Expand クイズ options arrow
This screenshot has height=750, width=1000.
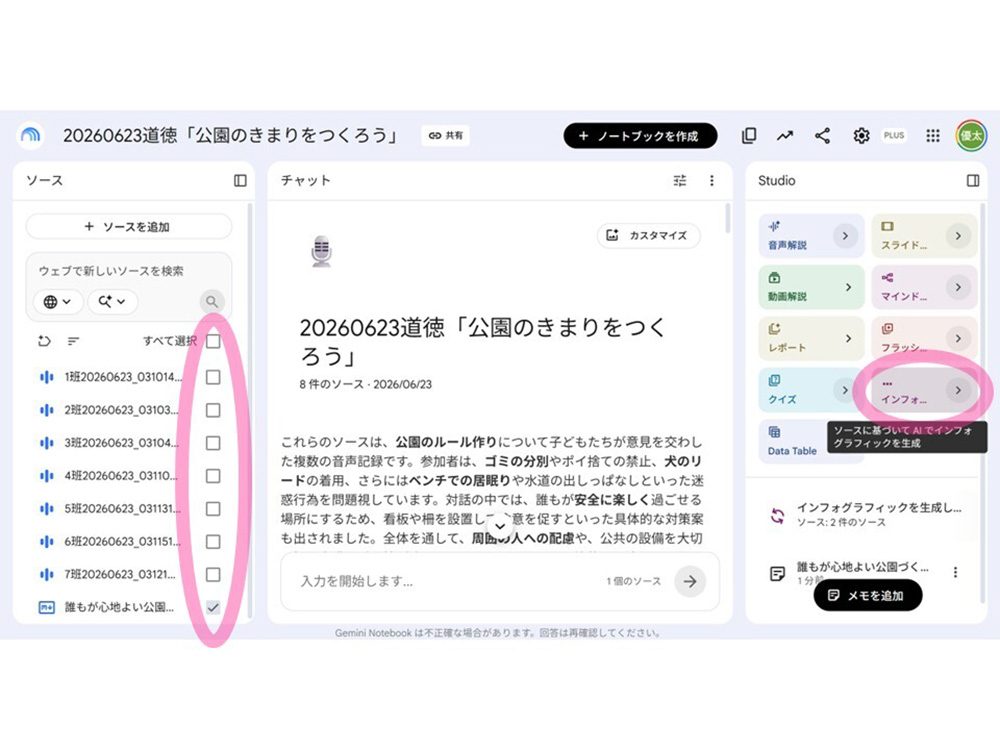(845, 390)
